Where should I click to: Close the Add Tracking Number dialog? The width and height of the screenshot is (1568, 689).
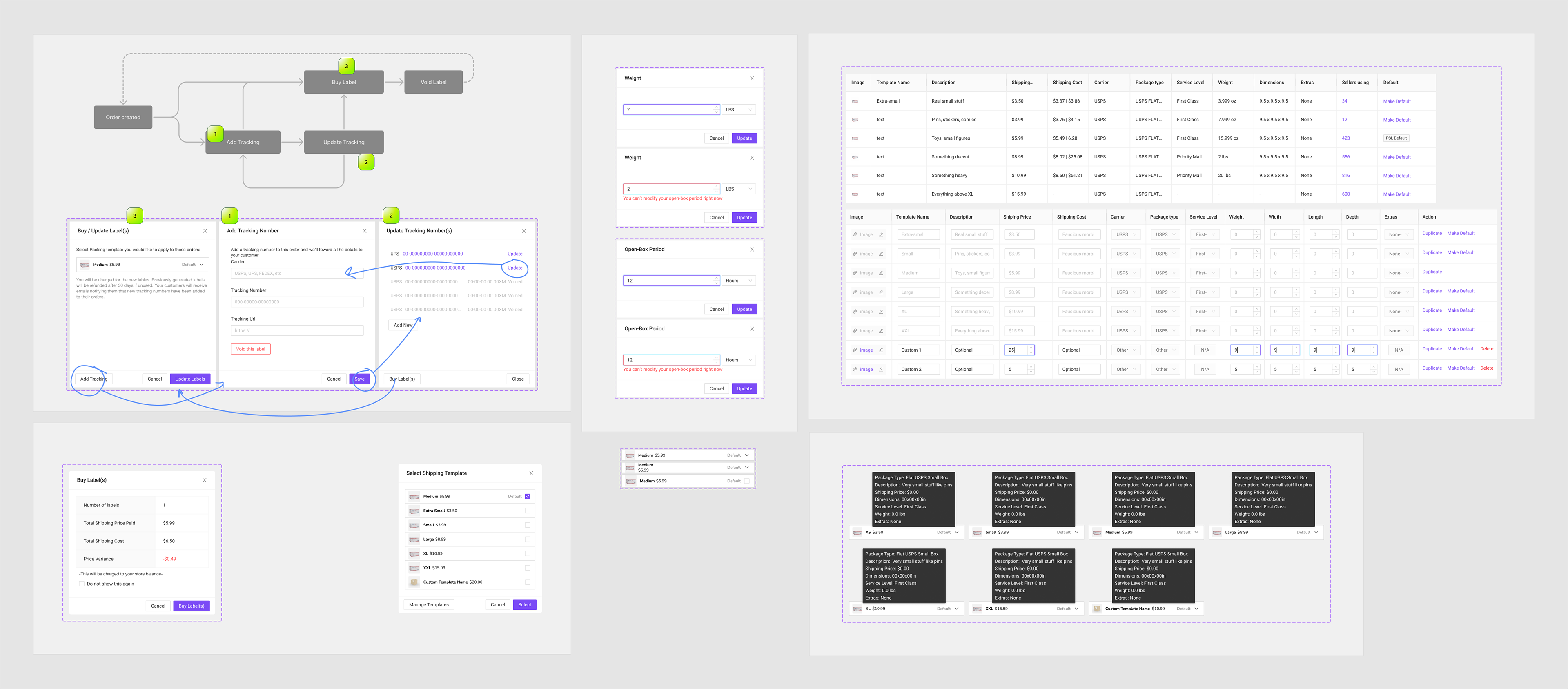(x=365, y=231)
